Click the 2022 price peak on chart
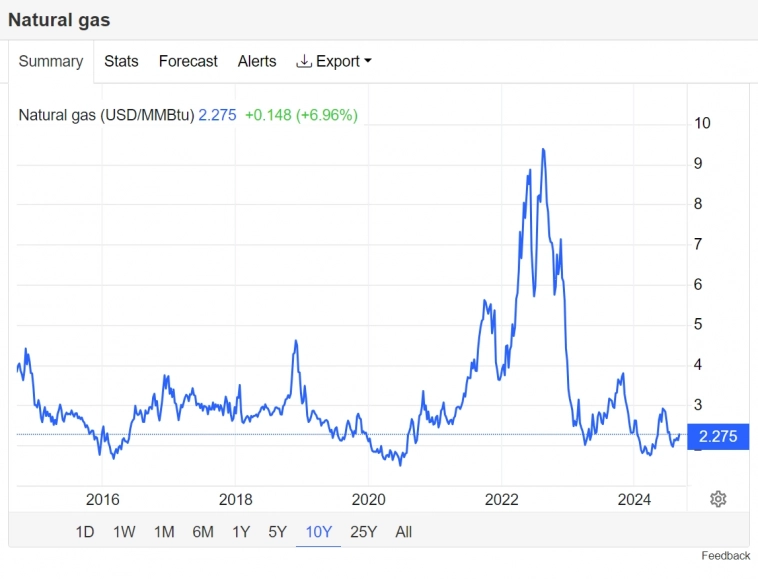Viewport: 758px width, 579px height. 543,150
